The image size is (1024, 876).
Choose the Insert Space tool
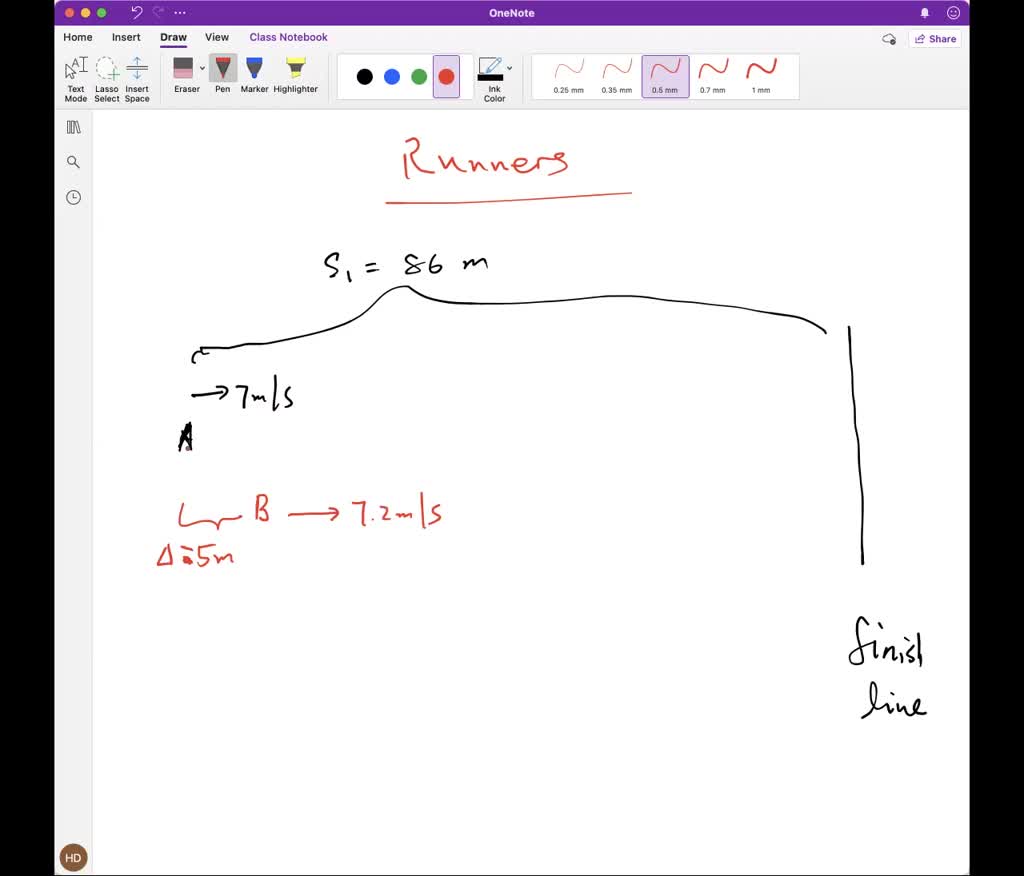[x=137, y=79]
